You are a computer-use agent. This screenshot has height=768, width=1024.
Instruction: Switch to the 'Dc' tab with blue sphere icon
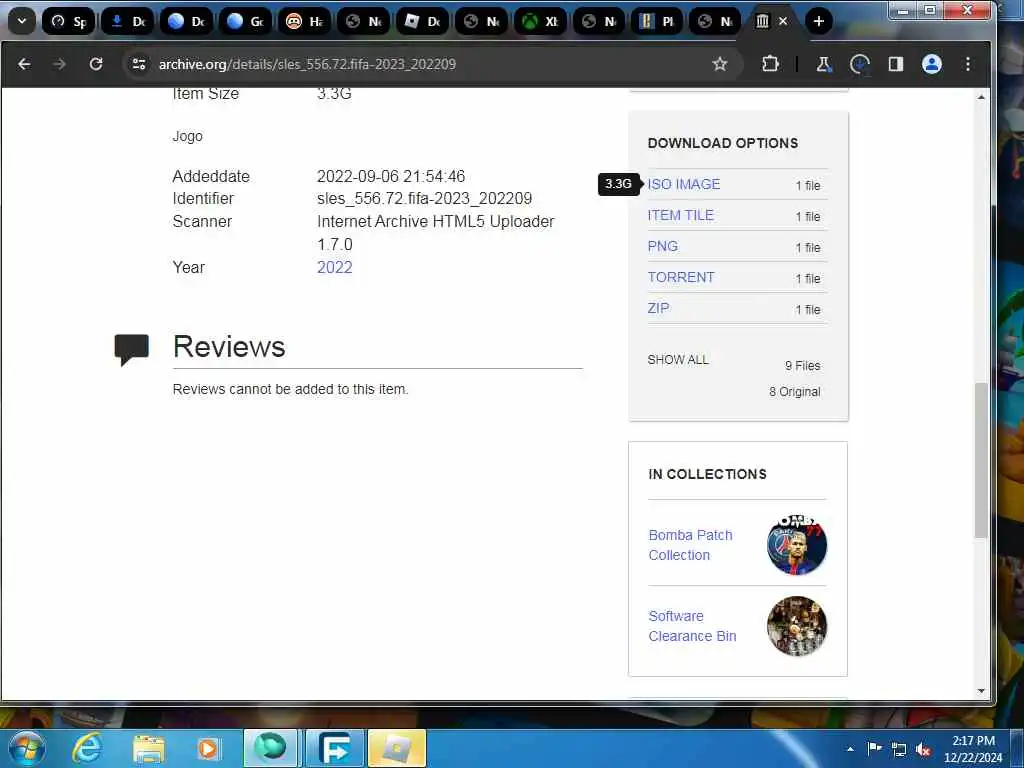click(x=187, y=22)
